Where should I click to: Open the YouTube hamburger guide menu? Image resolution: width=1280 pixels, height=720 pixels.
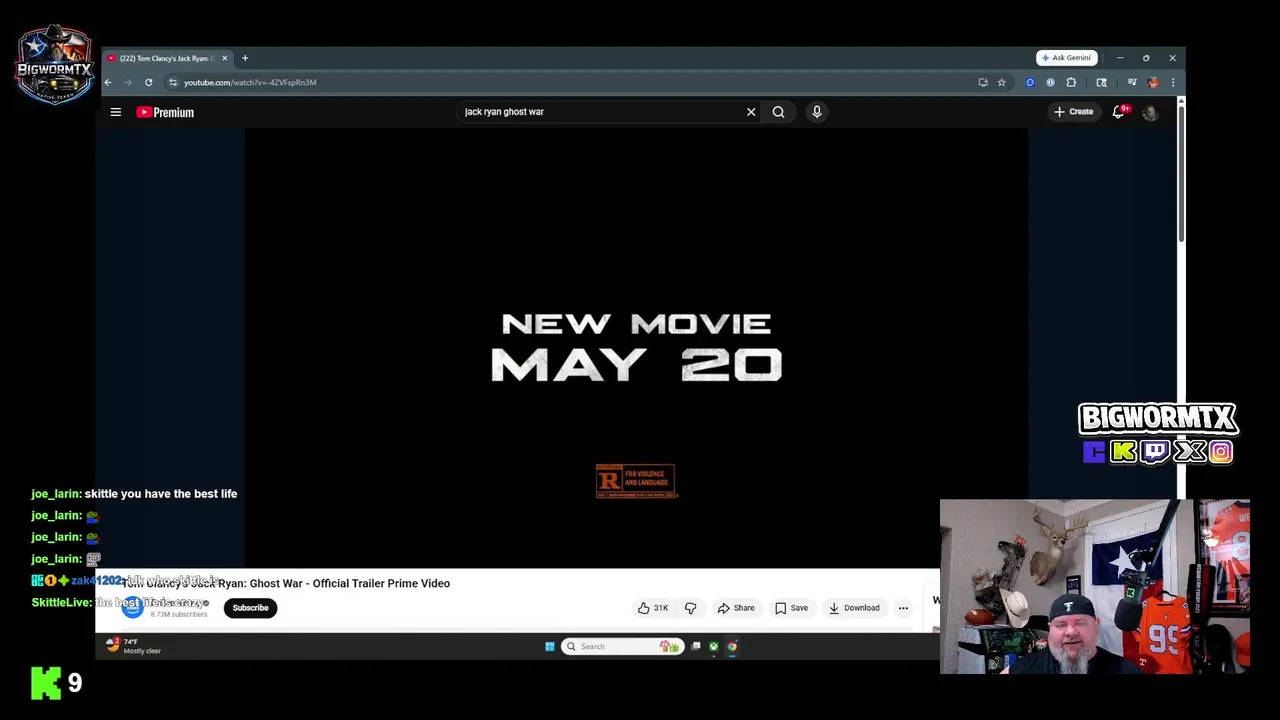coord(116,112)
